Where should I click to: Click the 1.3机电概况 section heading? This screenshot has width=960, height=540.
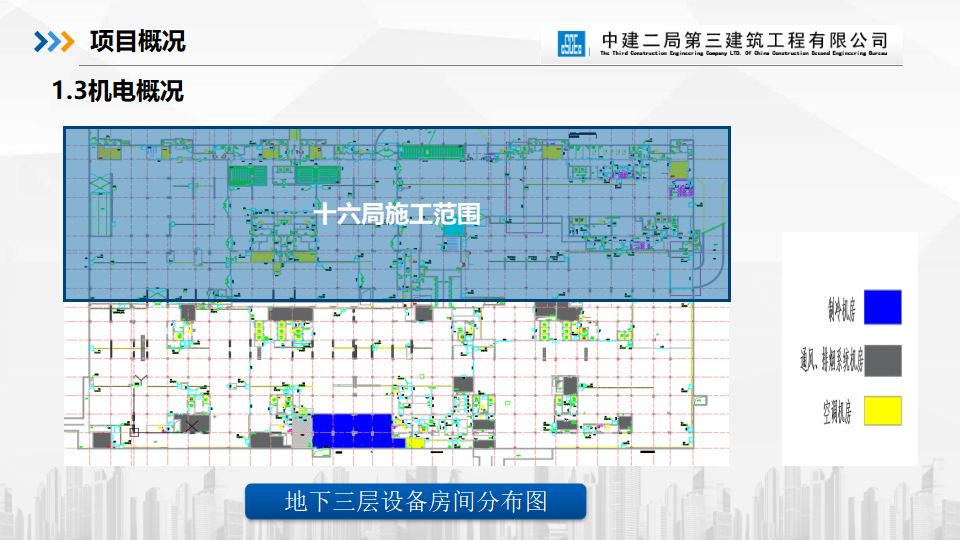coord(118,92)
